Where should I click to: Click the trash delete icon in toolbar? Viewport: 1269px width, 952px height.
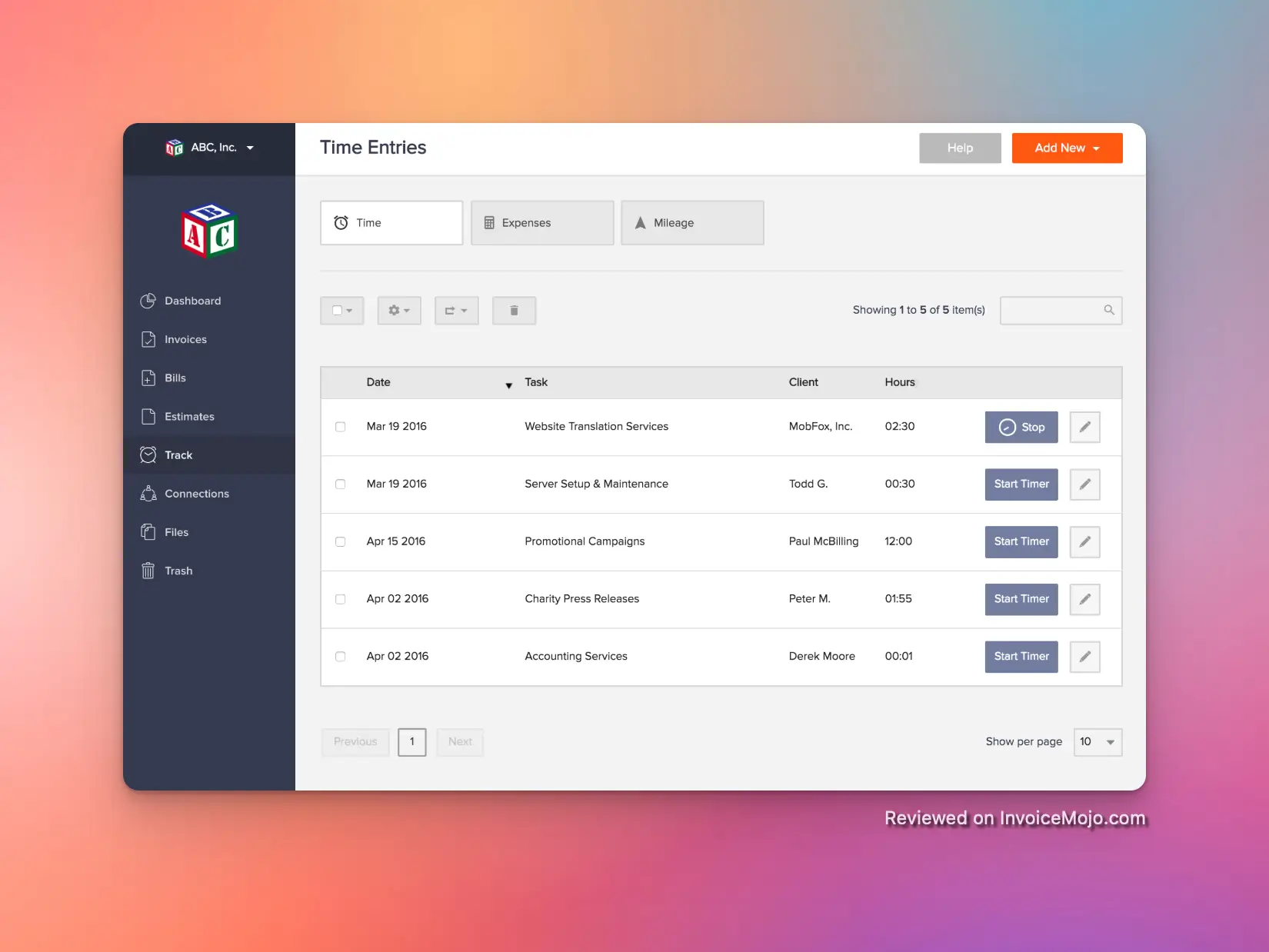click(514, 311)
